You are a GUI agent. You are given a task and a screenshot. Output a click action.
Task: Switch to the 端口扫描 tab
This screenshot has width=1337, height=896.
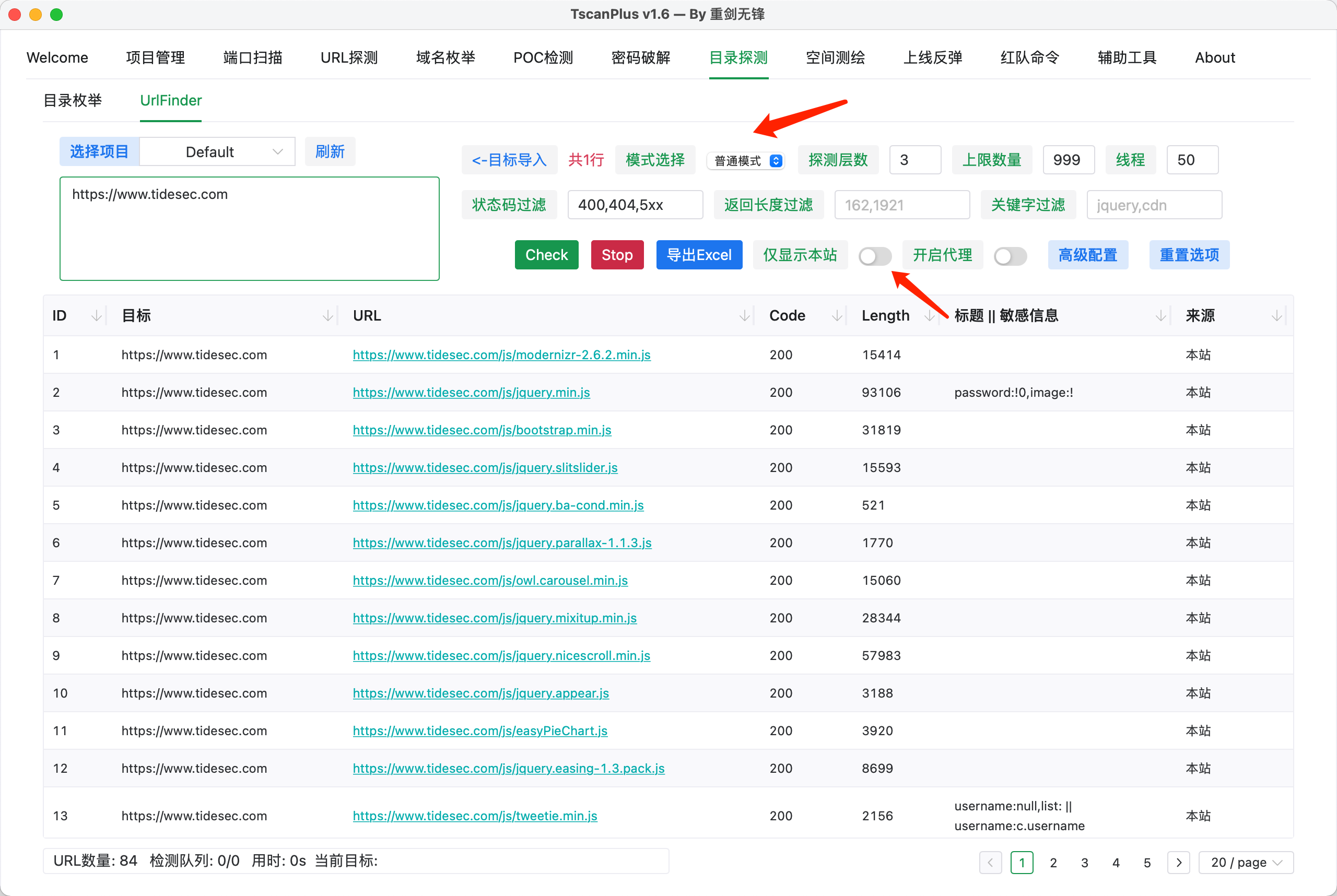[253, 58]
